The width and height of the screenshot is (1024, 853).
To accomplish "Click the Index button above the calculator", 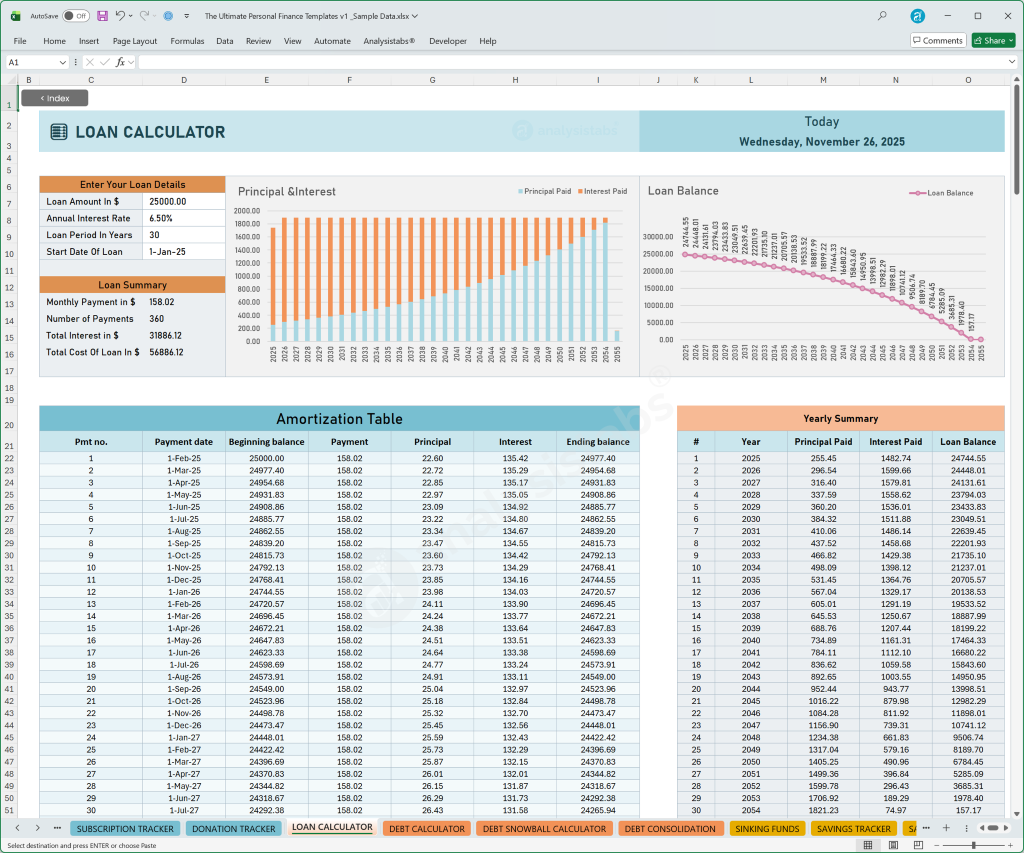I will (x=54, y=98).
